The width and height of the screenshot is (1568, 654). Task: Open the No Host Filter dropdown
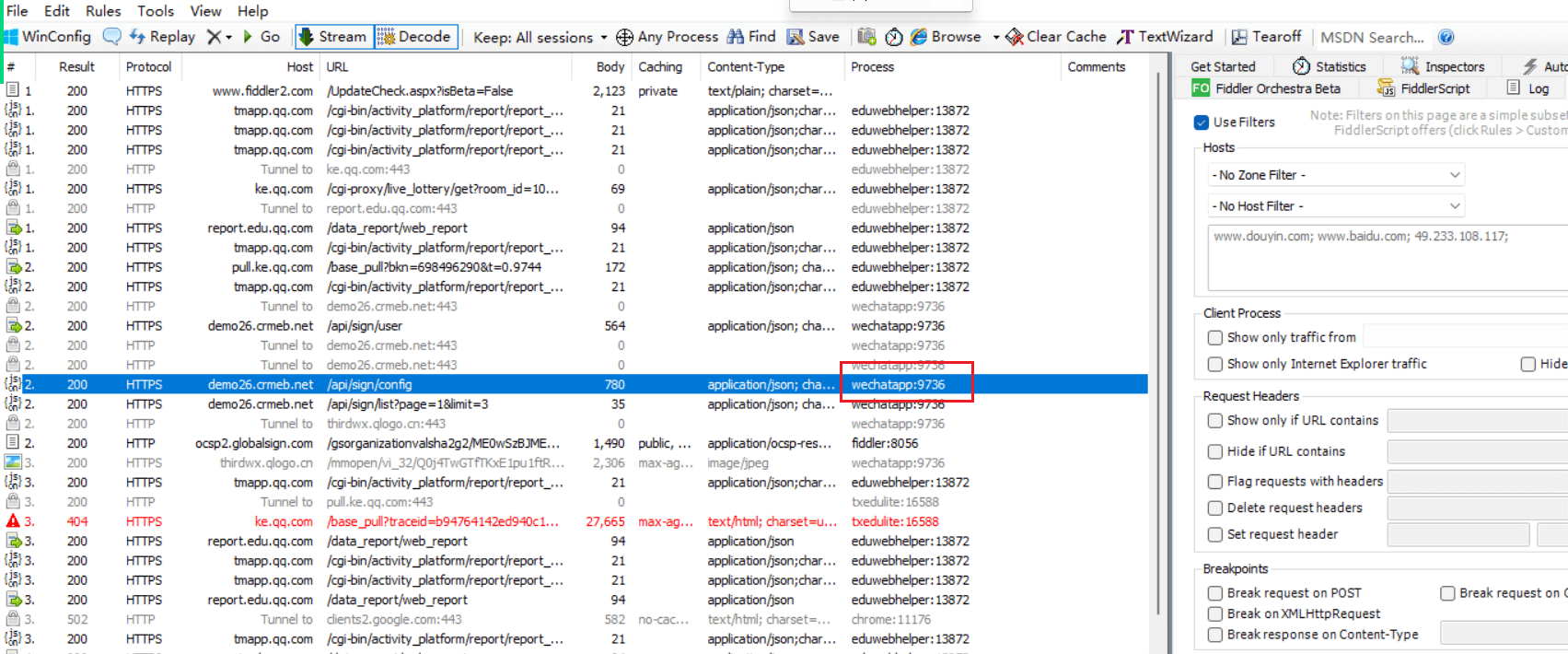1336,206
